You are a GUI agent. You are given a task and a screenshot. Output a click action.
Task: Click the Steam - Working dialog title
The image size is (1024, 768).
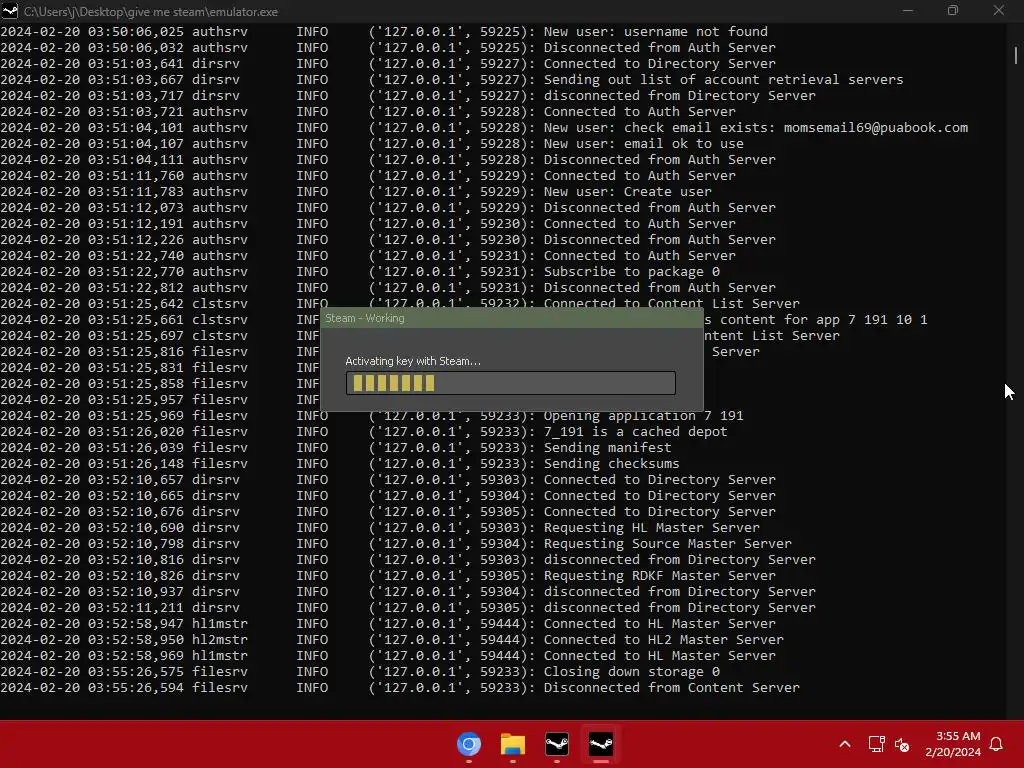pos(364,318)
